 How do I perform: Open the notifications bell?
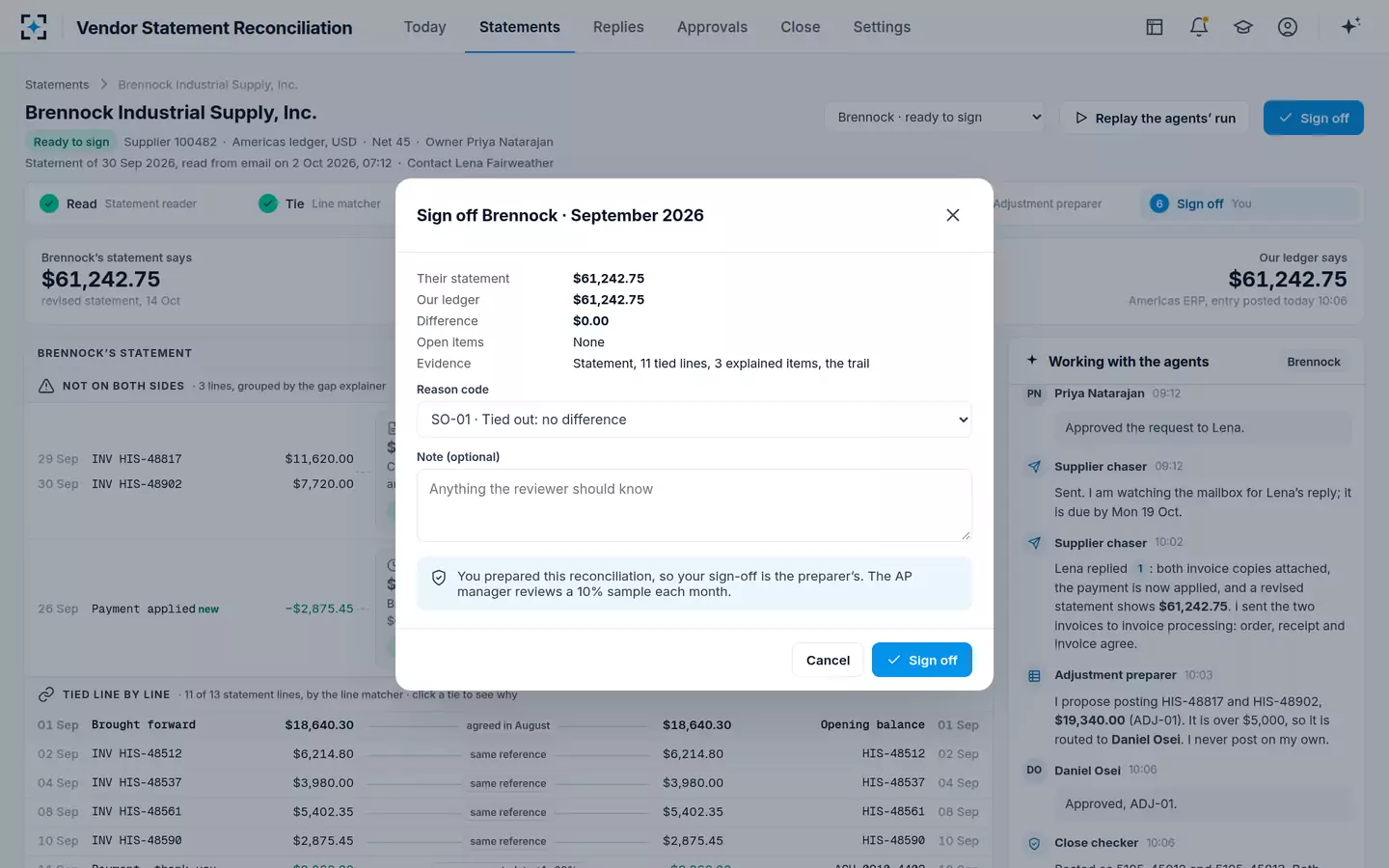click(x=1199, y=27)
